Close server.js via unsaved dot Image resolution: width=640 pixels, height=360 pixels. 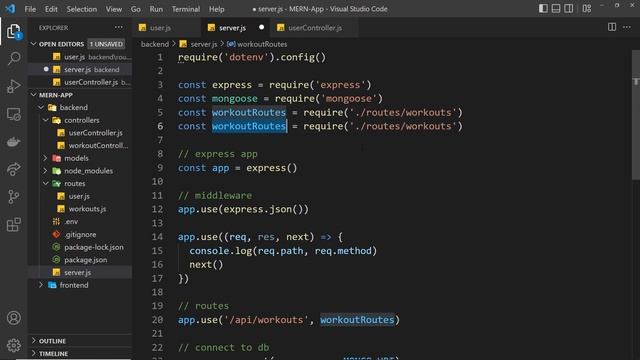coord(262,27)
